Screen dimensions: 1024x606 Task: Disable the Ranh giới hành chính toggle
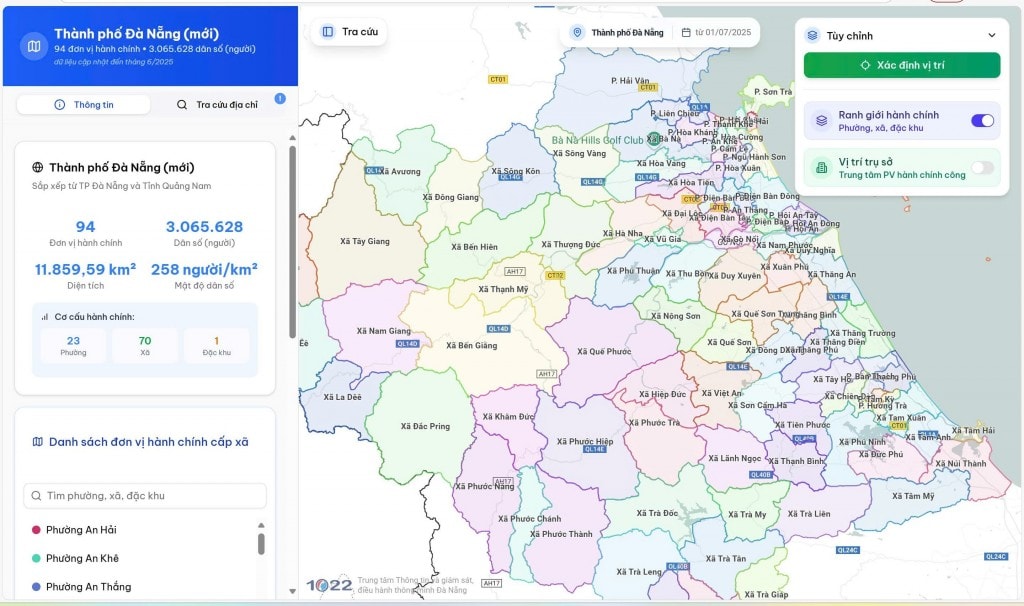pyautogui.click(x=982, y=121)
